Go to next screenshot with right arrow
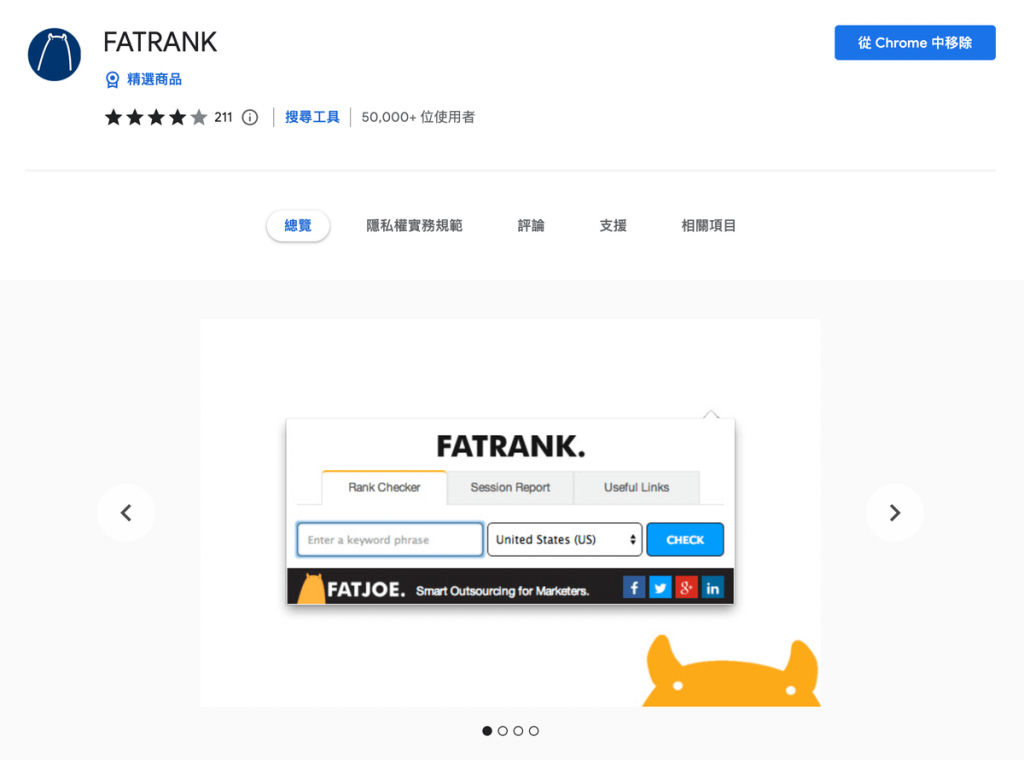This screenshot has width=1024, height=760. click(x=895, y=513)
